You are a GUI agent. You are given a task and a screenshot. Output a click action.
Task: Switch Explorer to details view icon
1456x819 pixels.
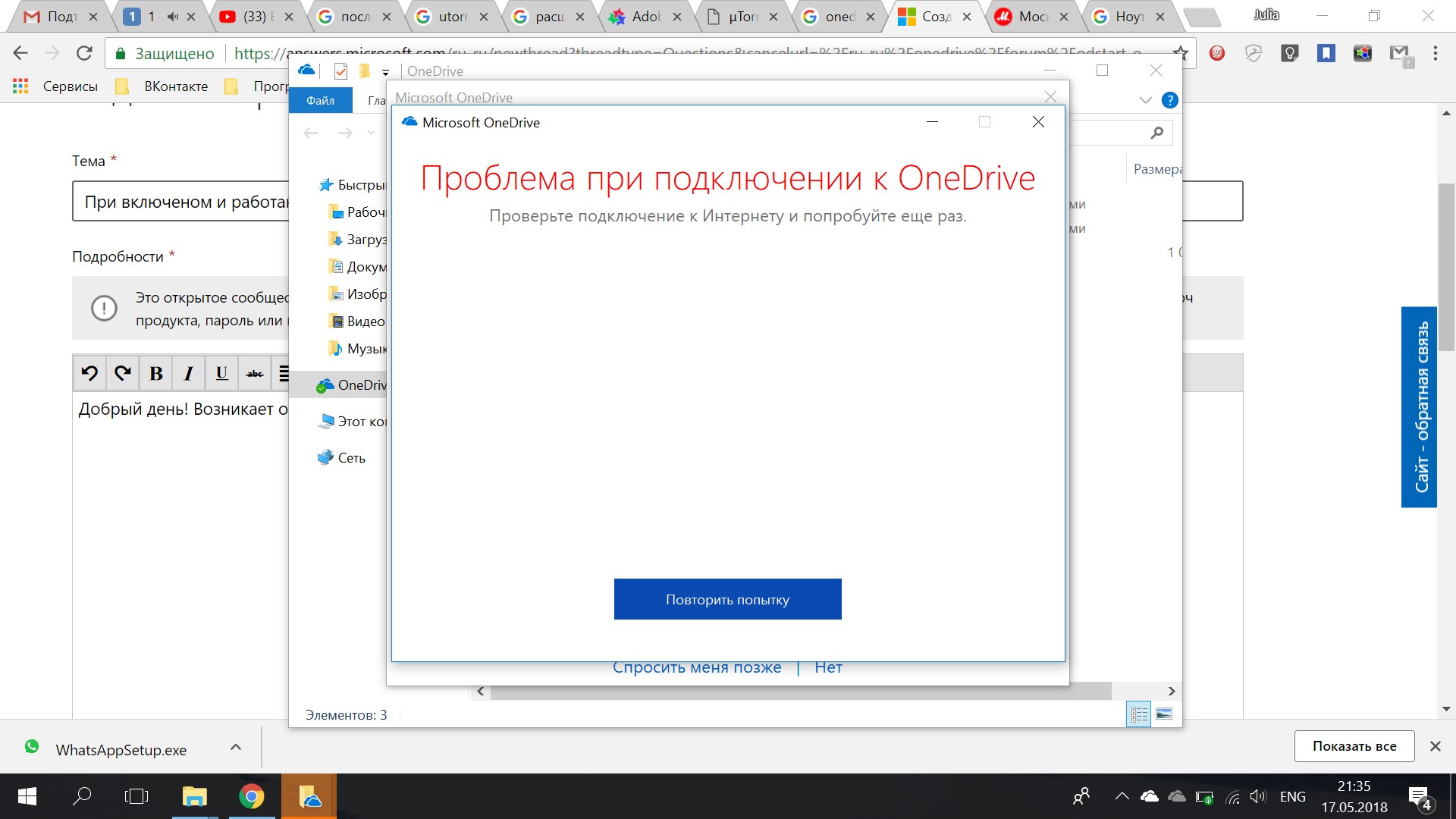1139,714
